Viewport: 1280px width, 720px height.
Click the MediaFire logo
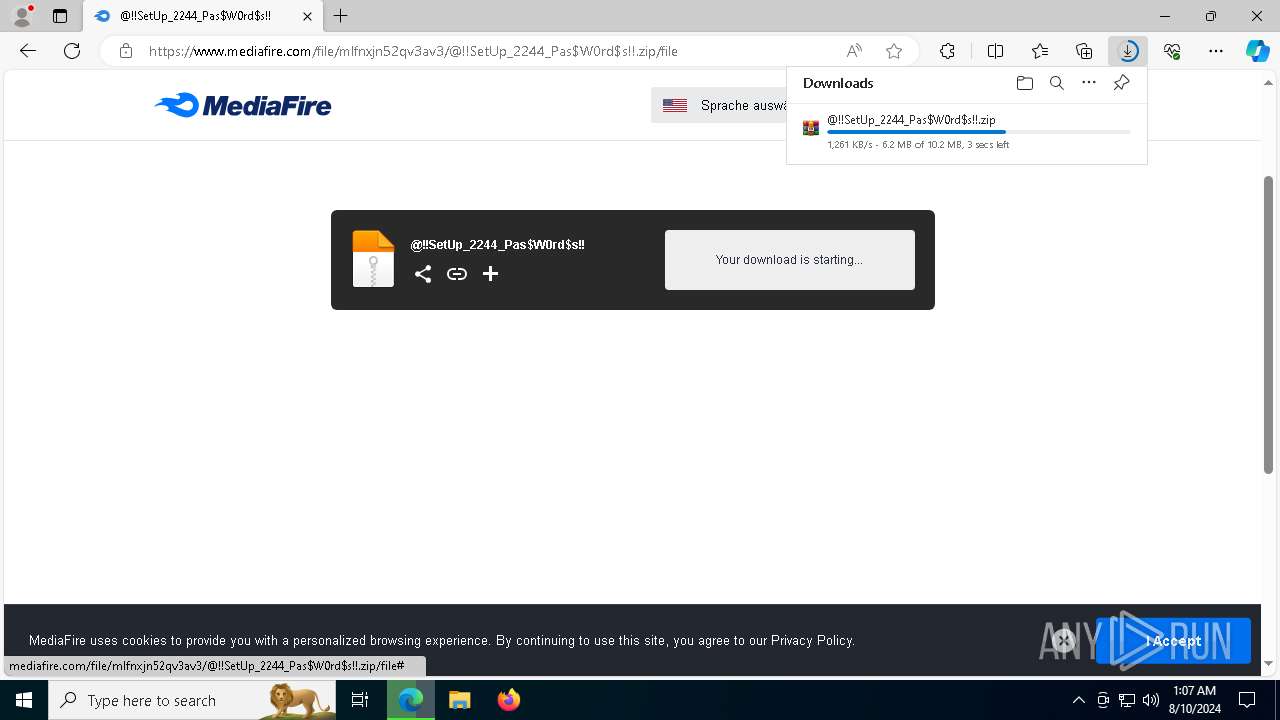[243, 105]
